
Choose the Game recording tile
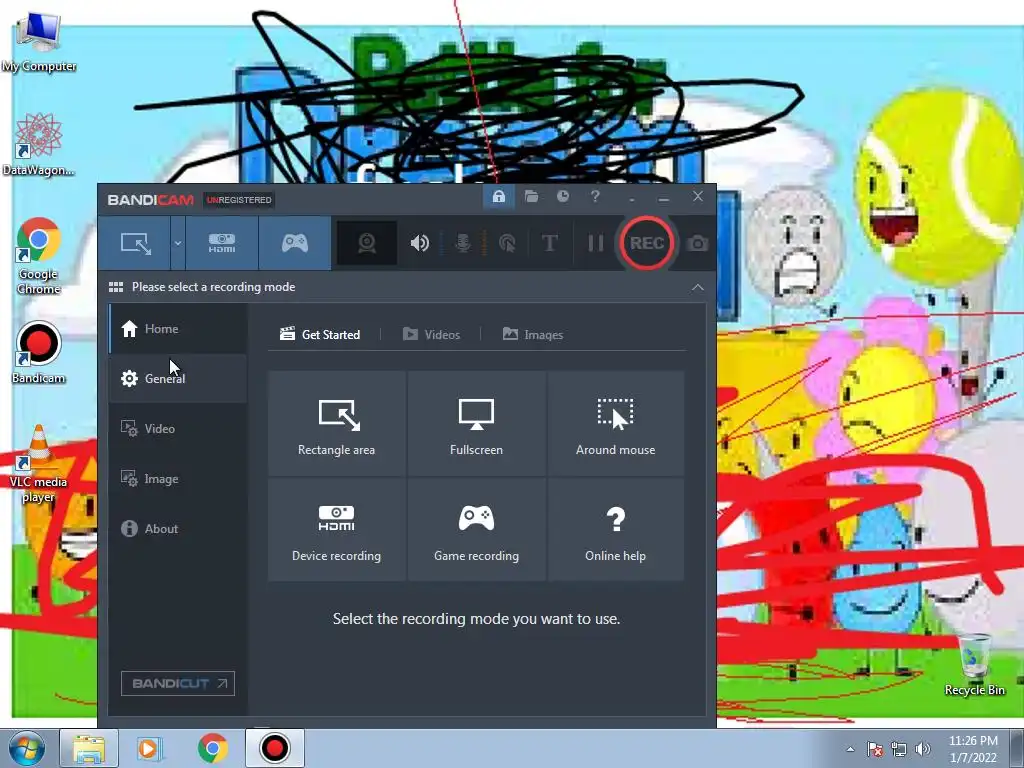[476, 530]
